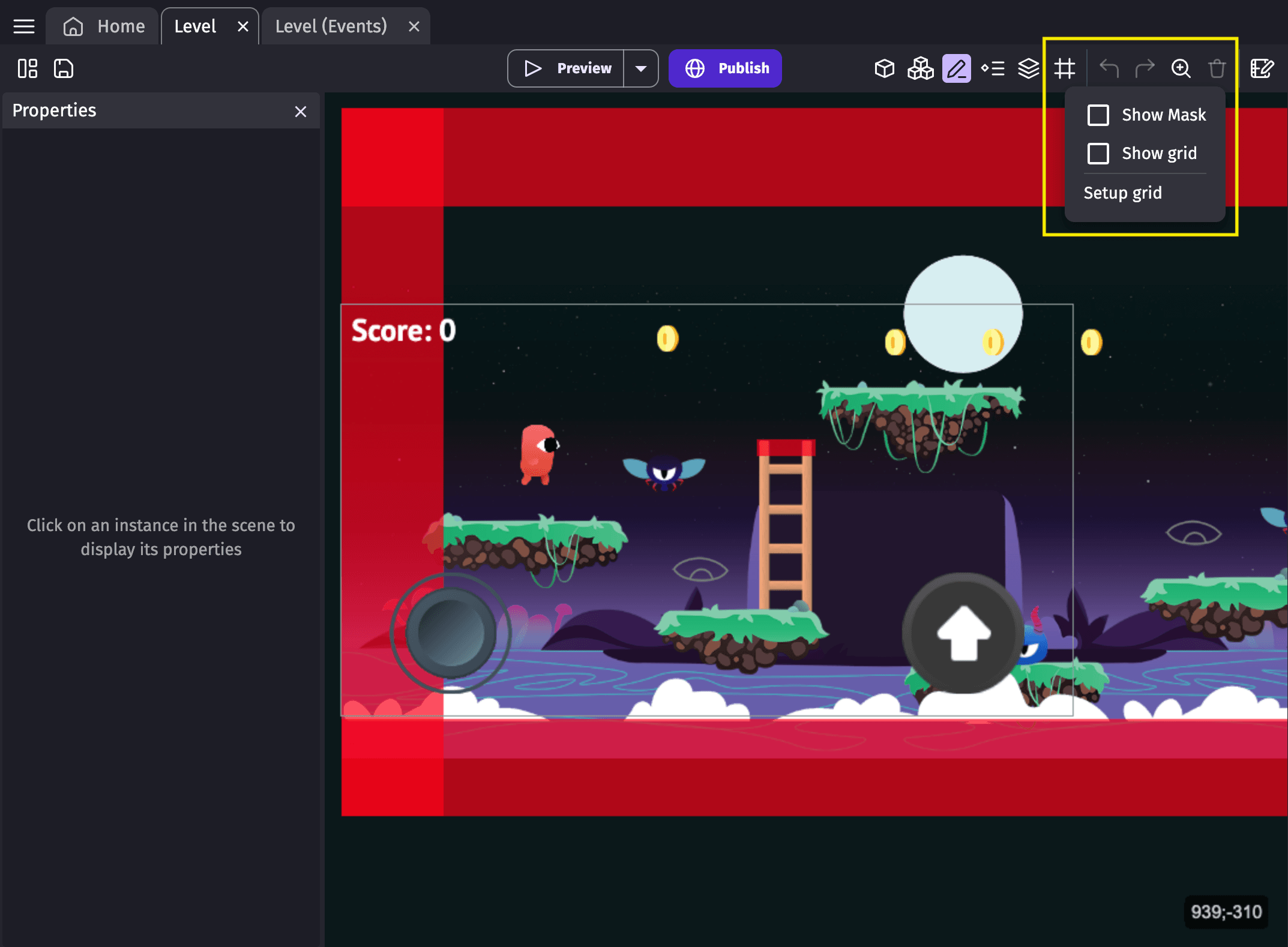Open the layers panel icon
The image size is (1288, 947).
coord(1028,68)
